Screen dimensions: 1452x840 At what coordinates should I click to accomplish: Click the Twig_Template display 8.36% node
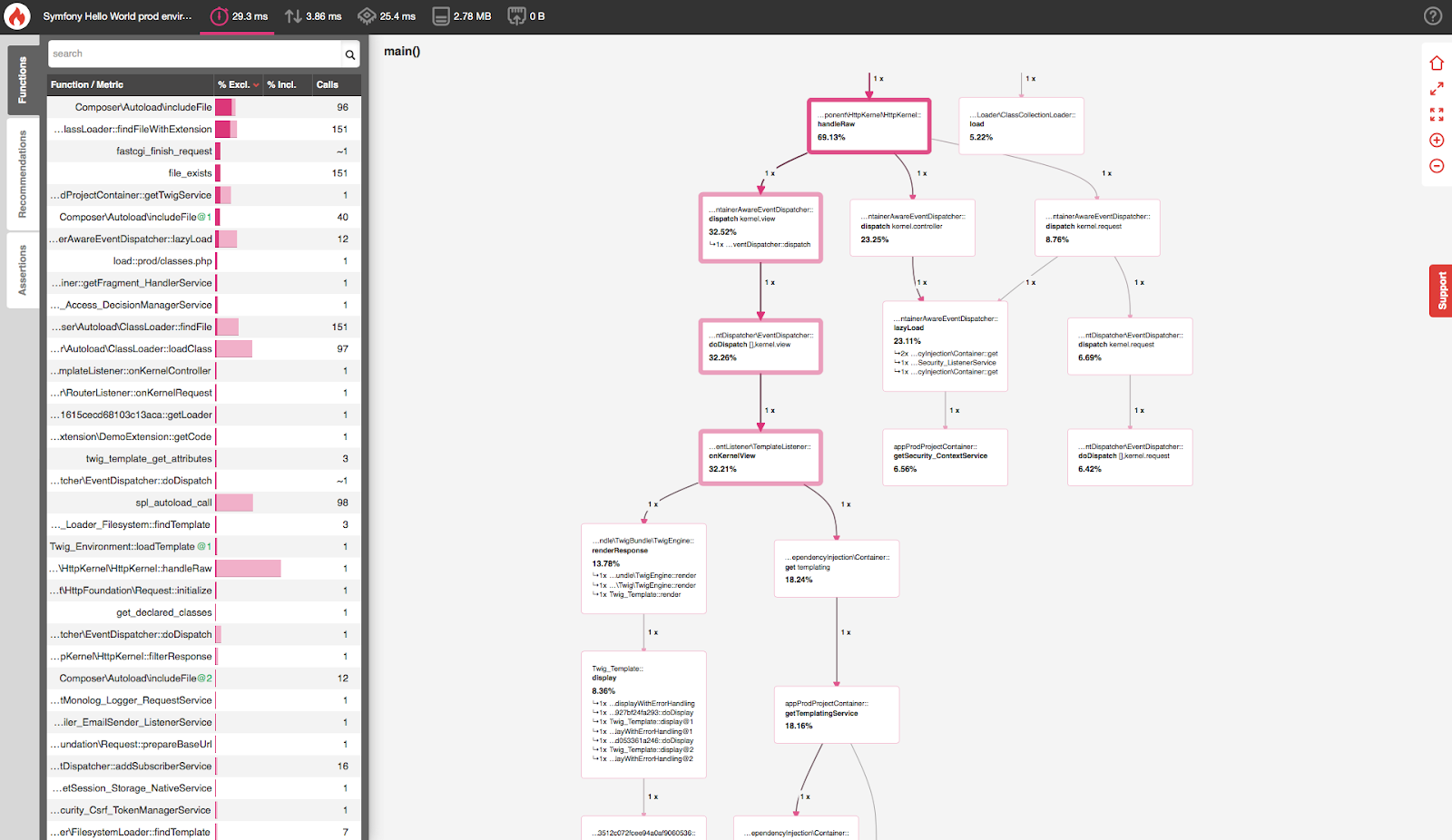pyautogui.click(x=643, y=715)
